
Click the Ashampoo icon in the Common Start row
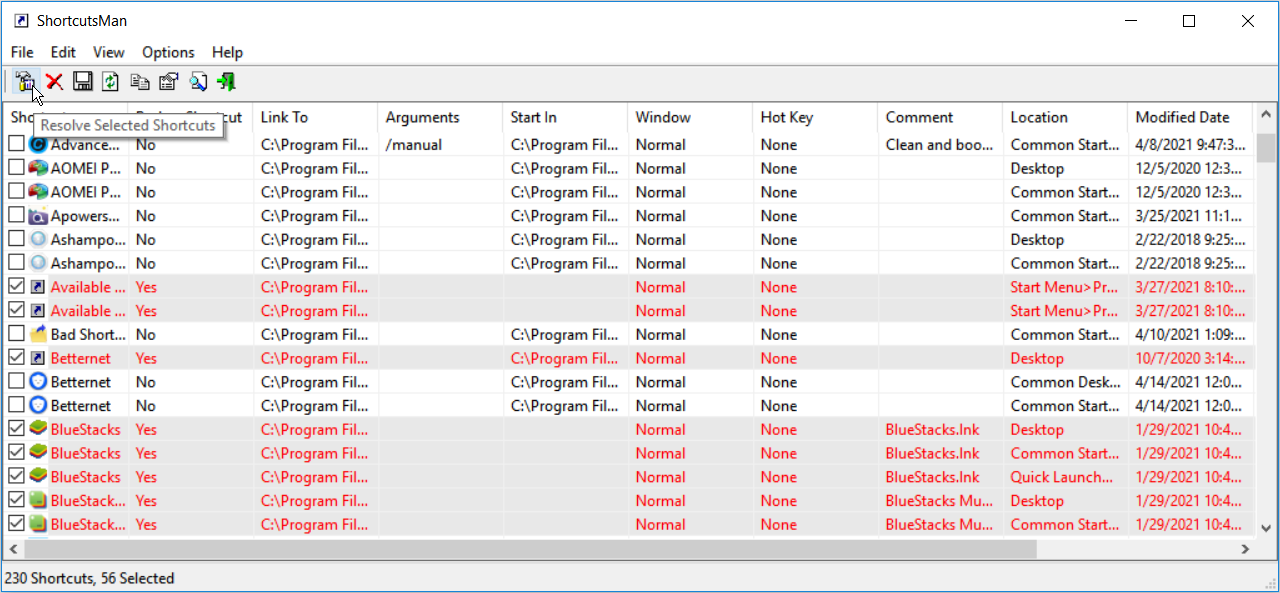39,264
